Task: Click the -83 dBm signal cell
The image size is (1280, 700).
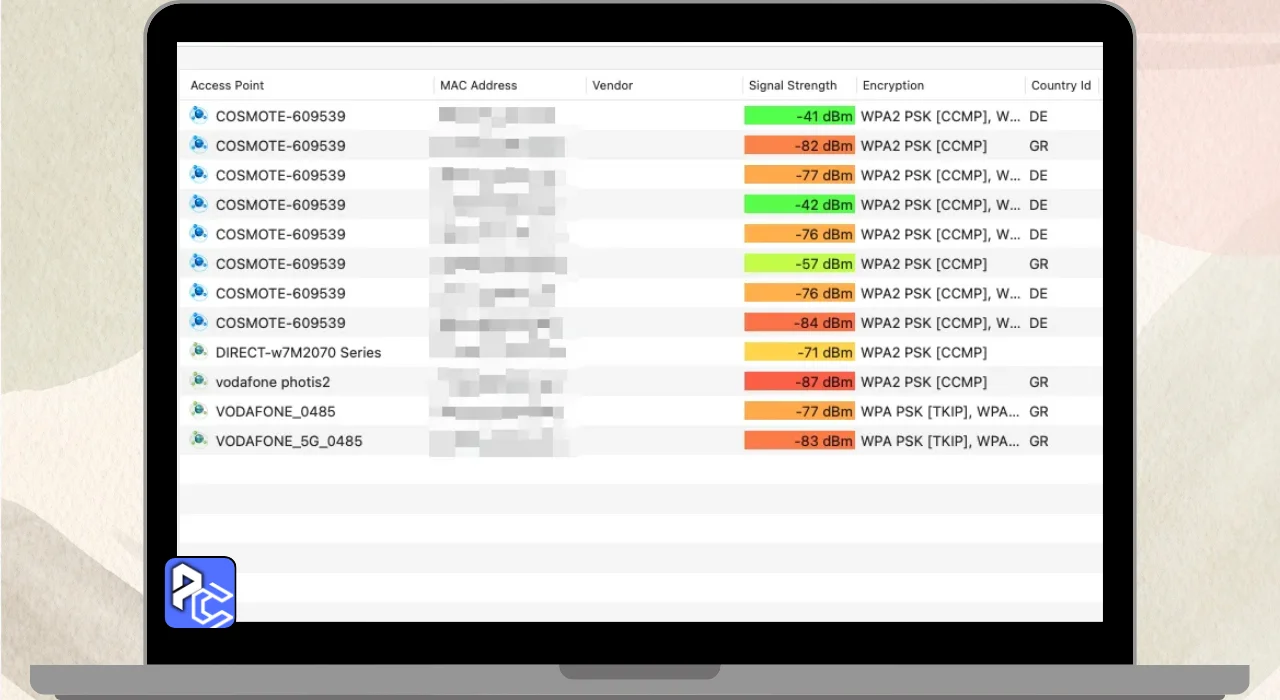Action: (799, 440)
